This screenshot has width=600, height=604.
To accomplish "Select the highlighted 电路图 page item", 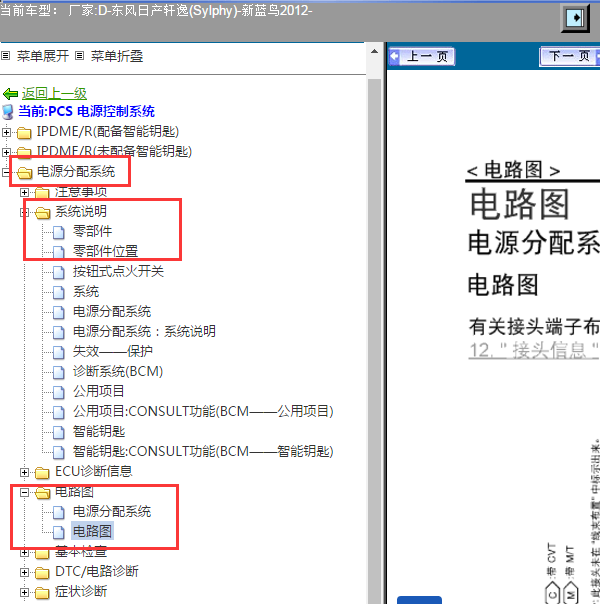I will click(92, 532).
